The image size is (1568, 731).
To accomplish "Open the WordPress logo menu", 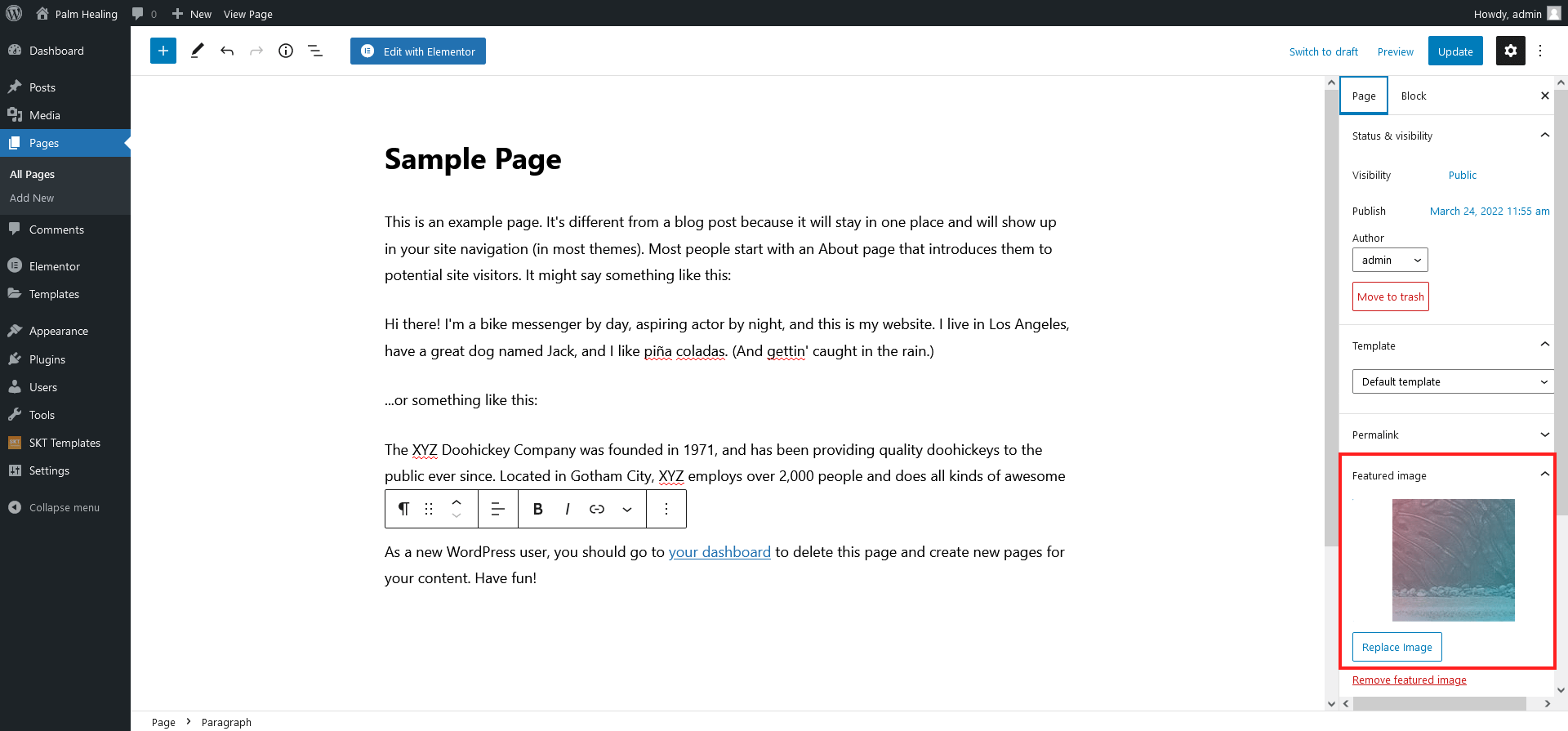I will pyautogui.click(x=14, y=13).
